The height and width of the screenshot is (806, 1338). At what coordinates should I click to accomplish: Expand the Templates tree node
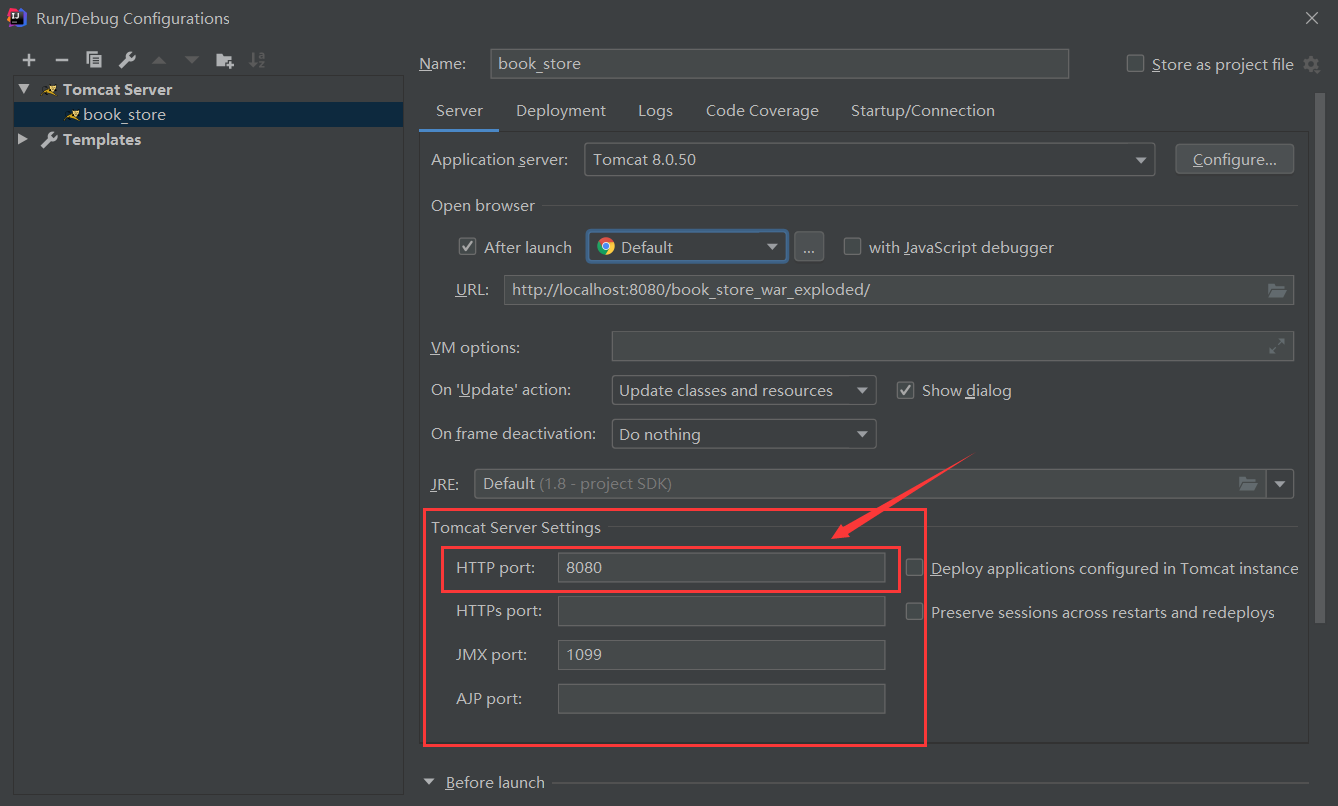24,139
